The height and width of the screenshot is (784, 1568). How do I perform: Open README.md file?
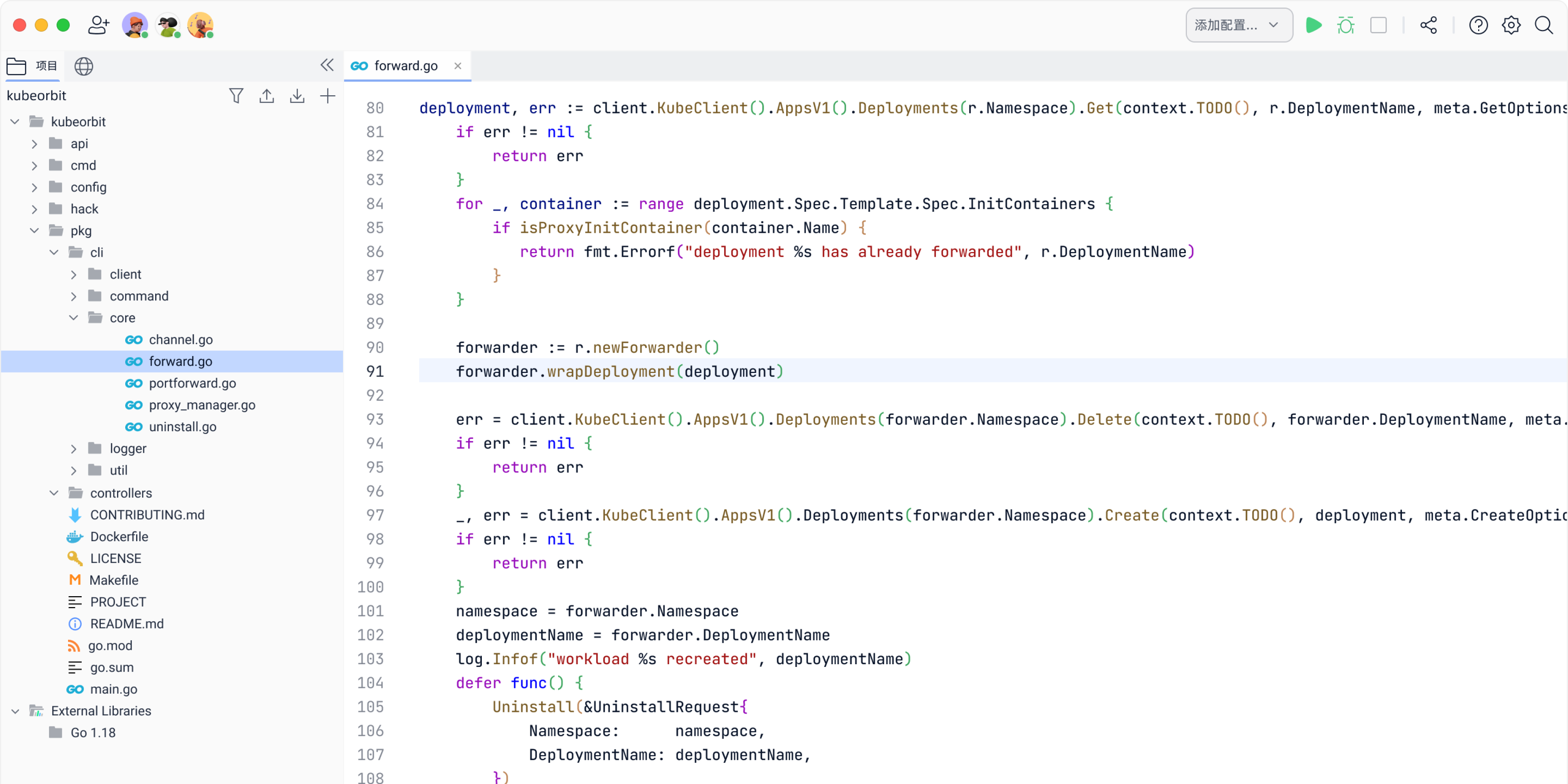(x=127, y=624)
